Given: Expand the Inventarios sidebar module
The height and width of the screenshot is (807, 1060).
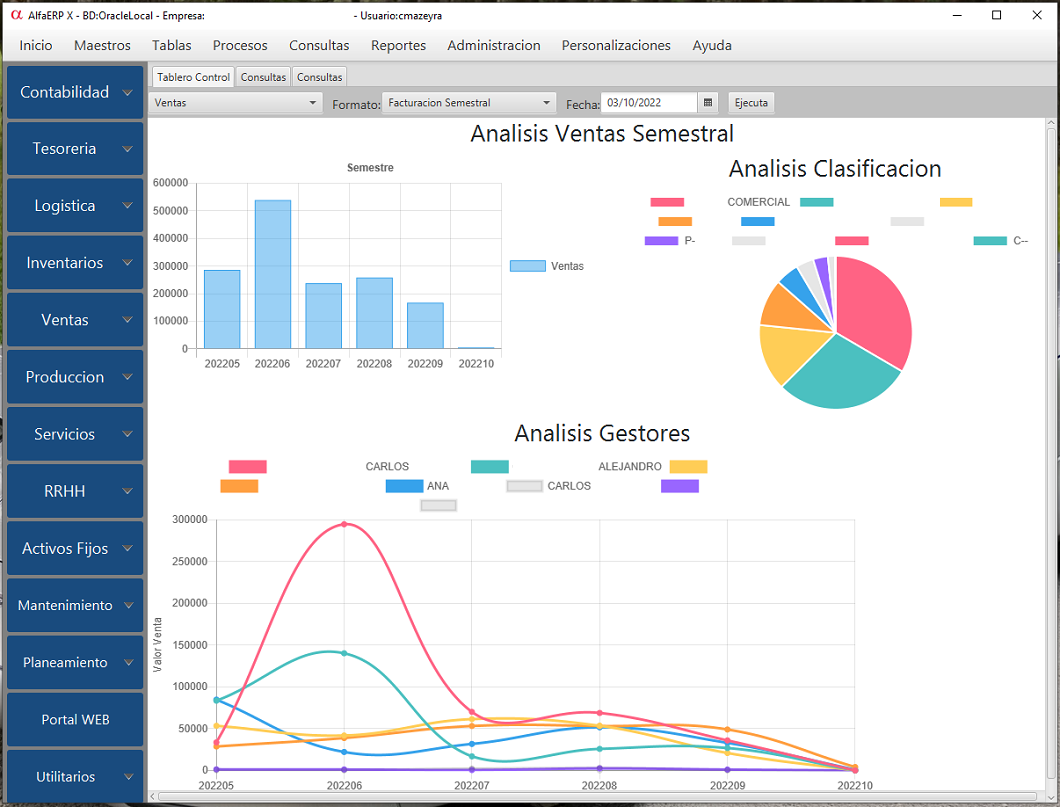Looking at the screenshot, I should click(75, 263).
